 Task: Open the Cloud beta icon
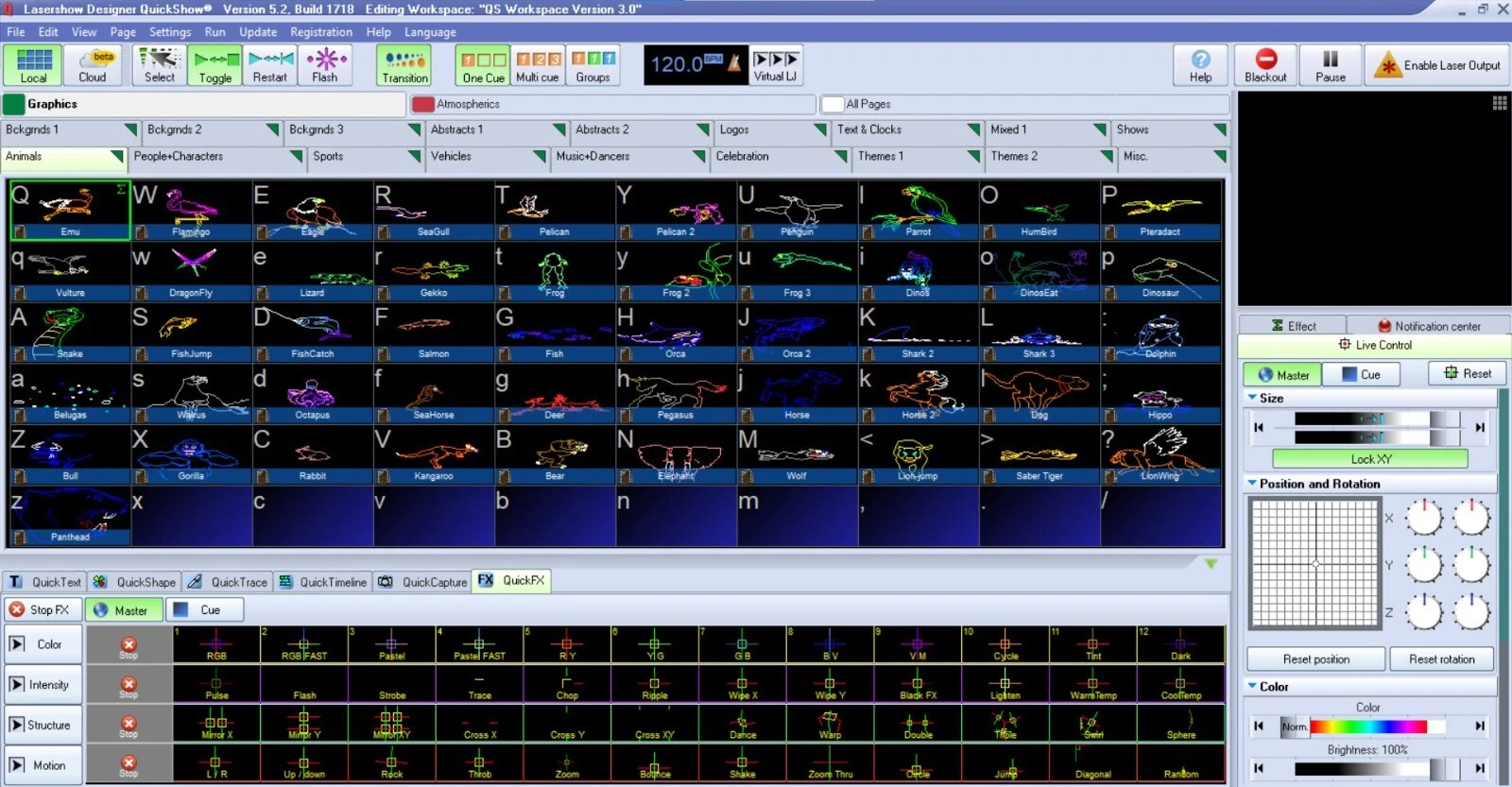point(93,65)
